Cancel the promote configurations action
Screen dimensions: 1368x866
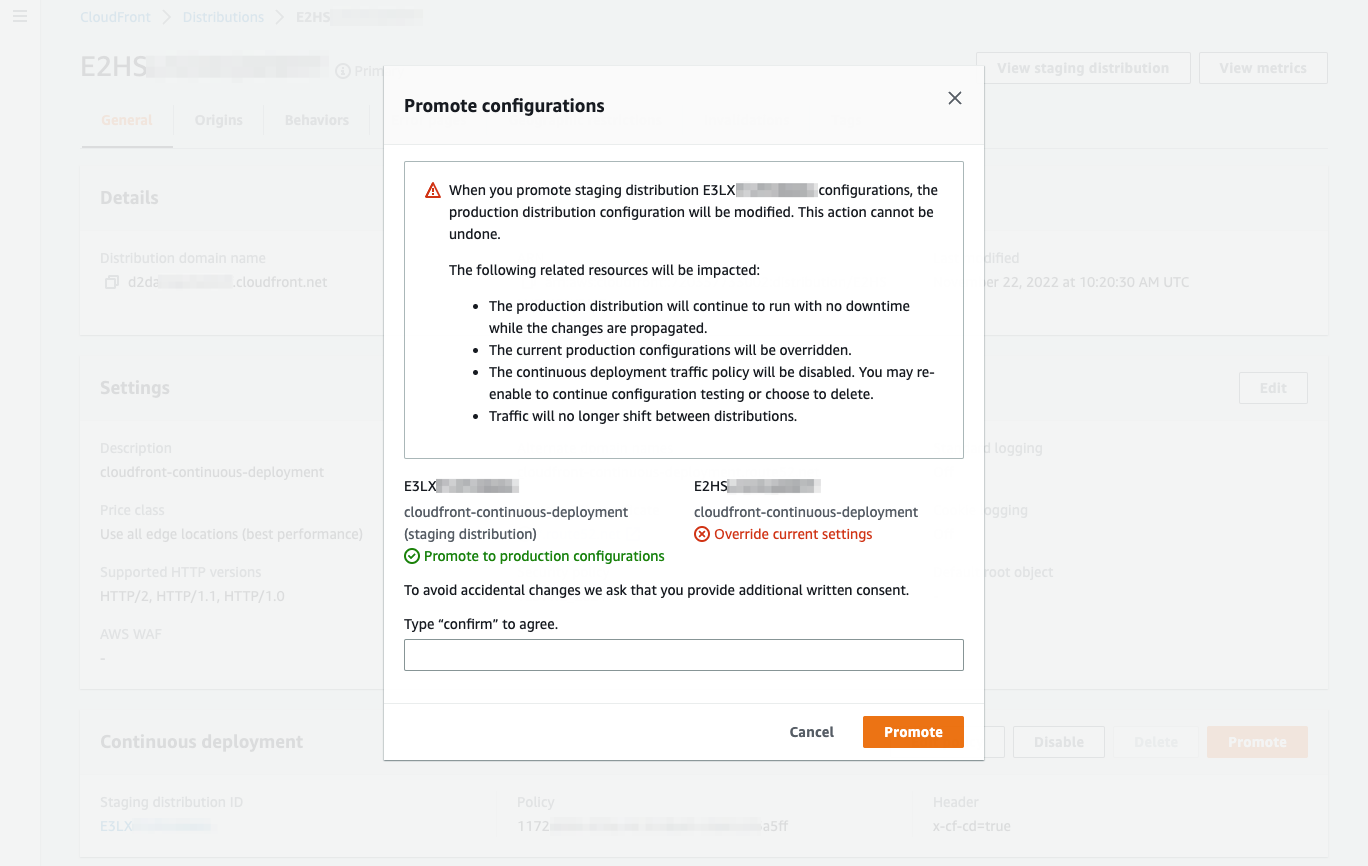(810, 732)
